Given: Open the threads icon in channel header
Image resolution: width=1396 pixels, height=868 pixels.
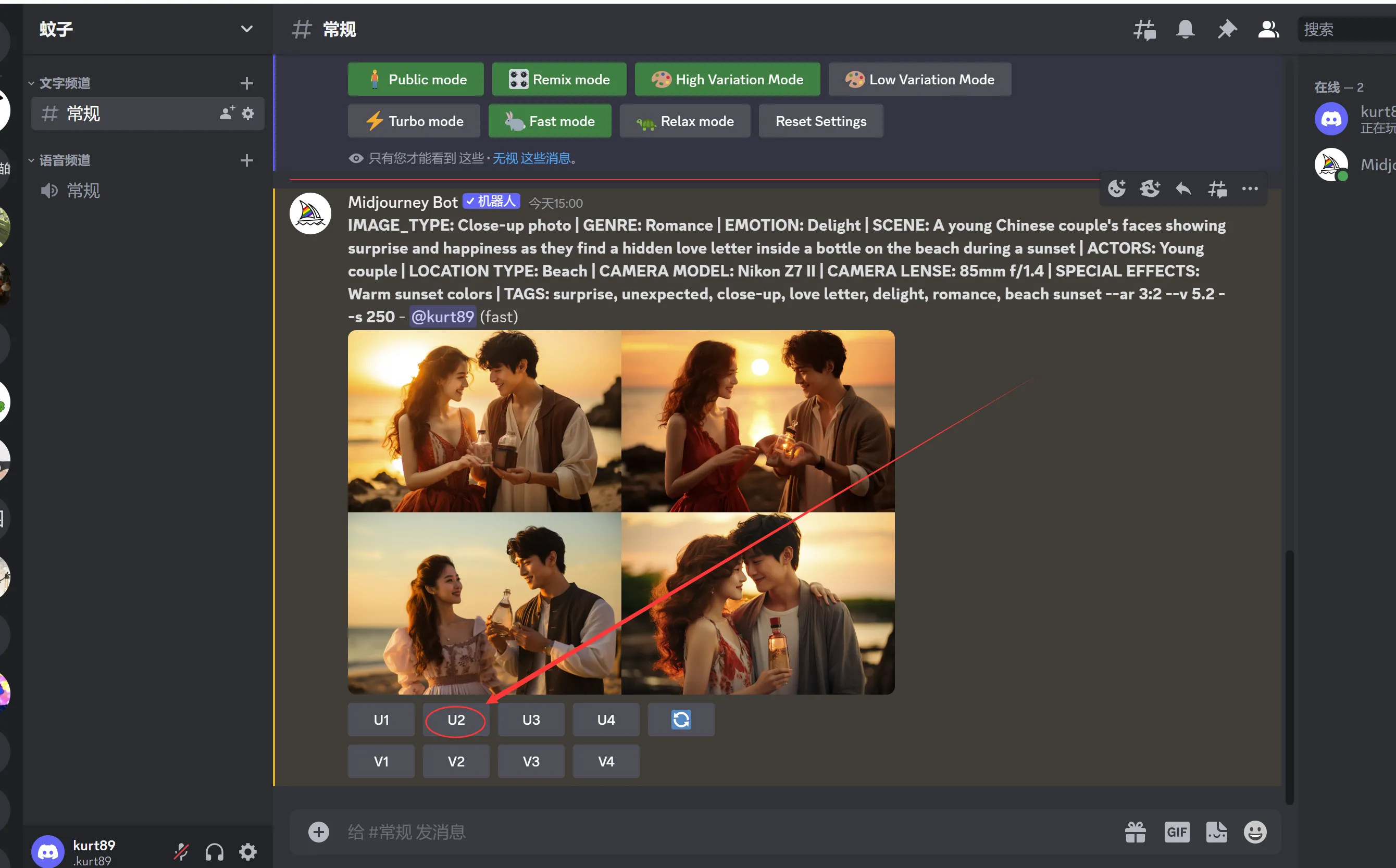Looking at the screenshot, I should click(x=1144, y=29).
